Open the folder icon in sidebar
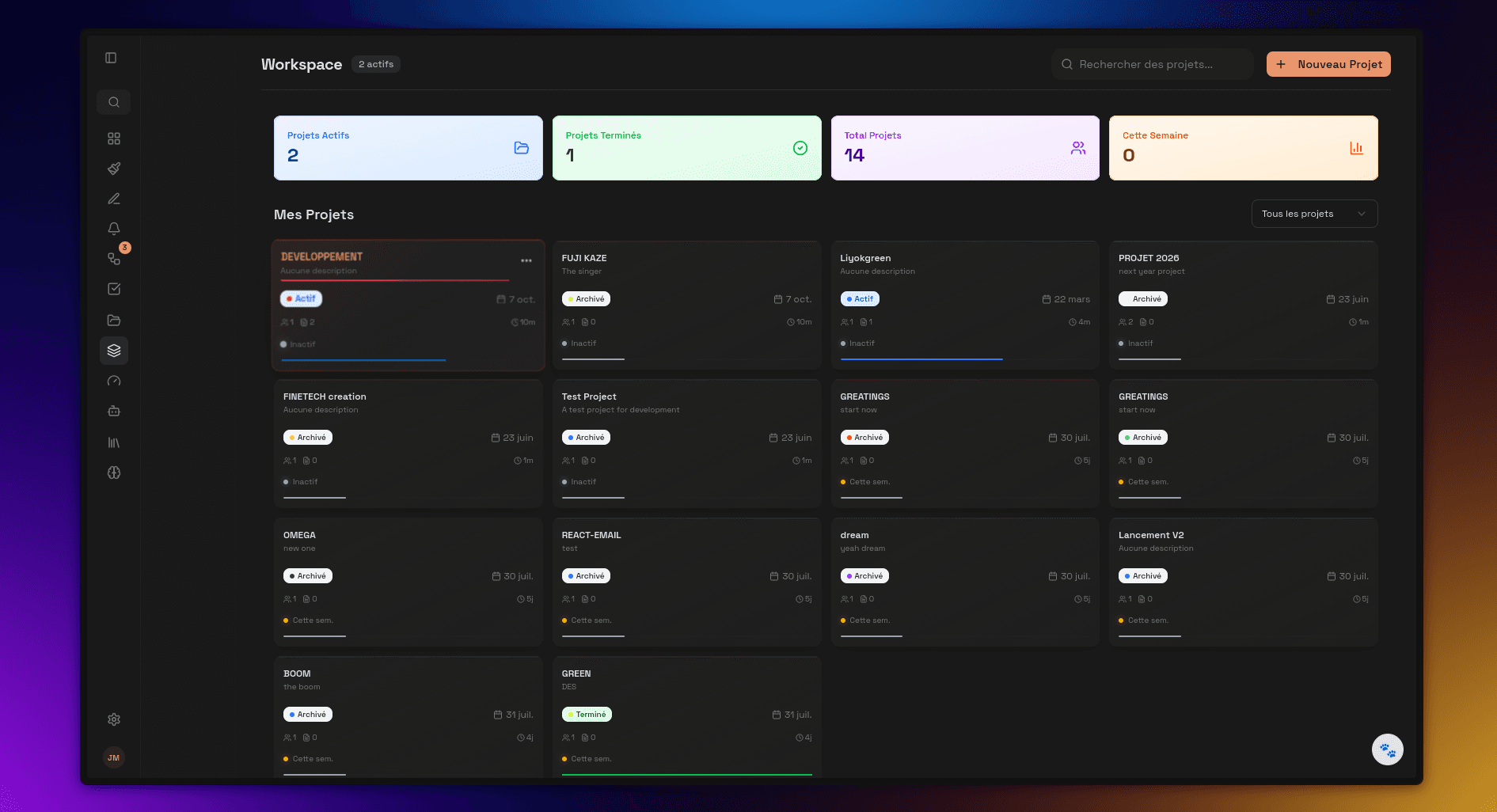Image resolution: width=1497 pixels, height=812 pixels. tap(114, 321)
